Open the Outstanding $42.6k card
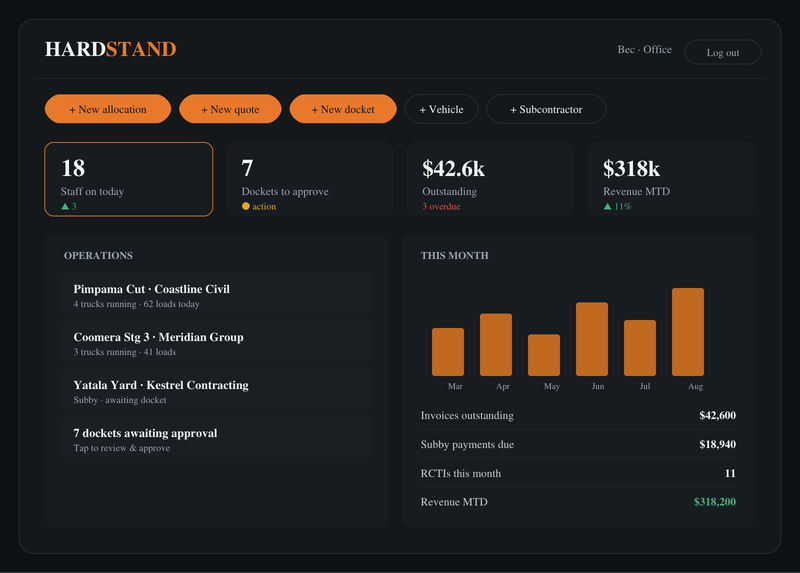The image size is (800, 573). point(490,179)
